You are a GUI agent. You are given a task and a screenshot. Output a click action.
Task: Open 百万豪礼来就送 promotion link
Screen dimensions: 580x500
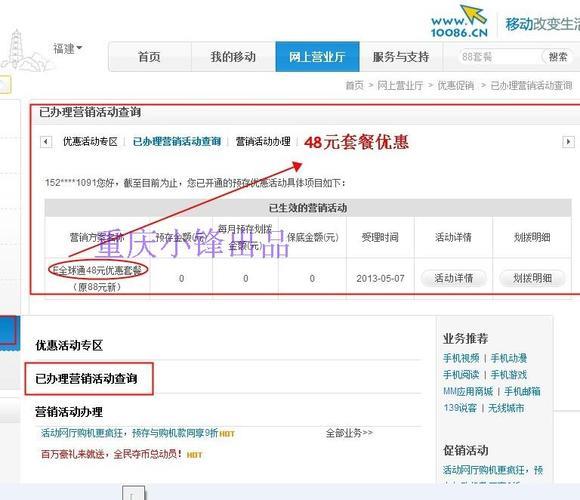click(111, 454)
